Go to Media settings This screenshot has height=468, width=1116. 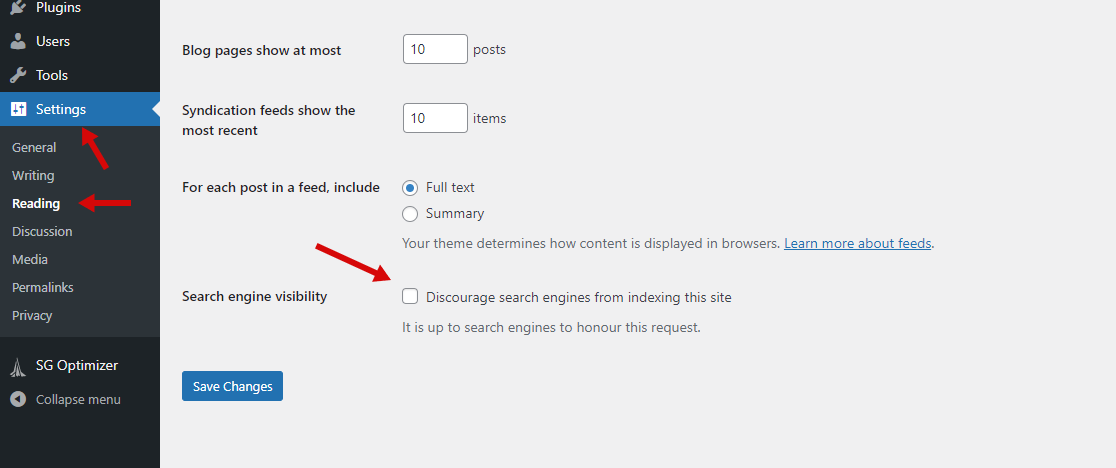30,259
